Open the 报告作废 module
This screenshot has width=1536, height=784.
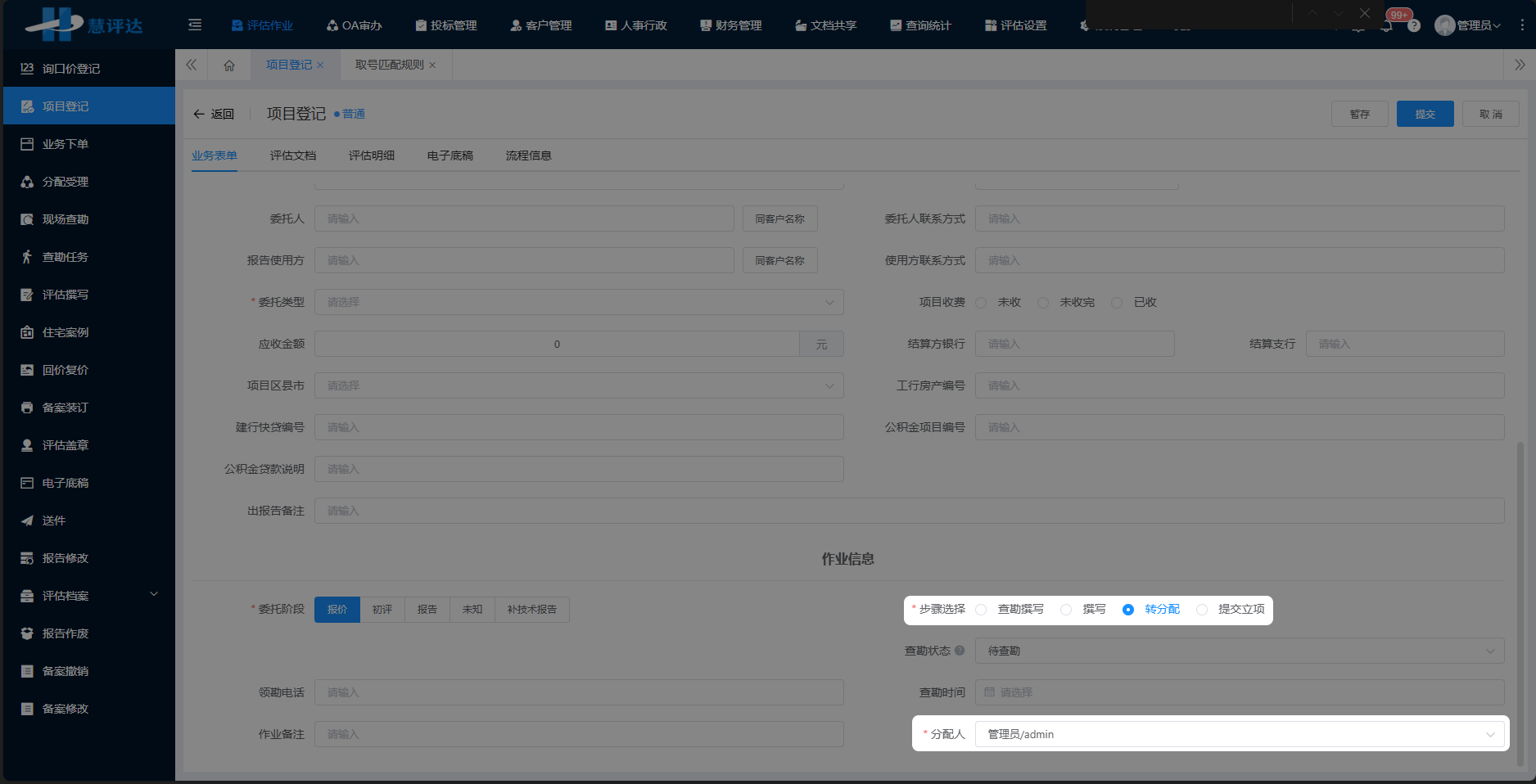[66, 633]
